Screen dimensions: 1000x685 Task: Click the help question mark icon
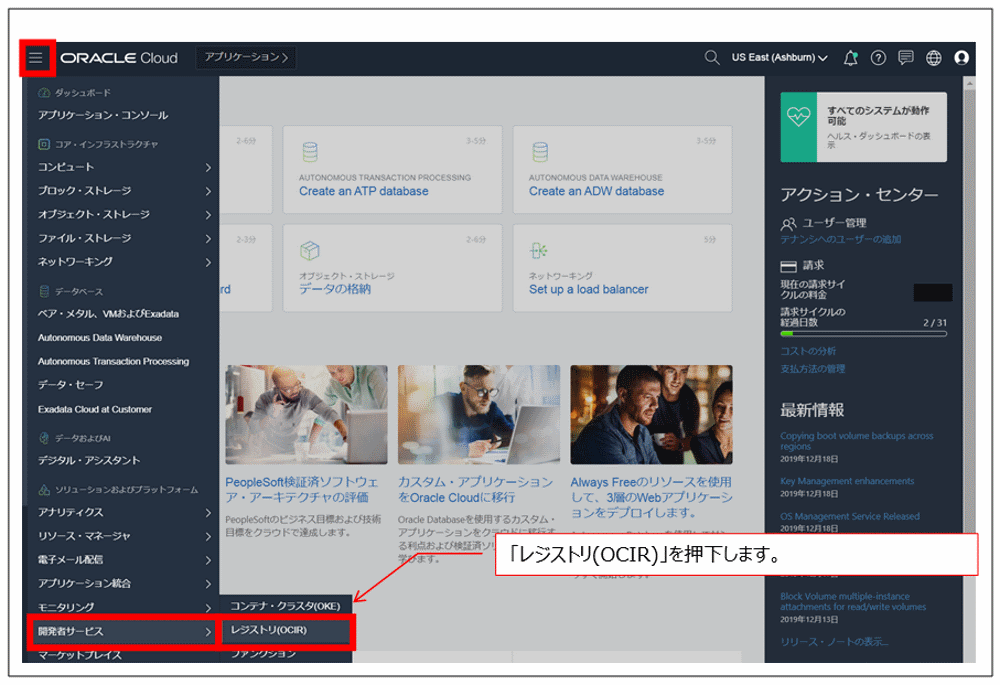click(x=877, y=57)
